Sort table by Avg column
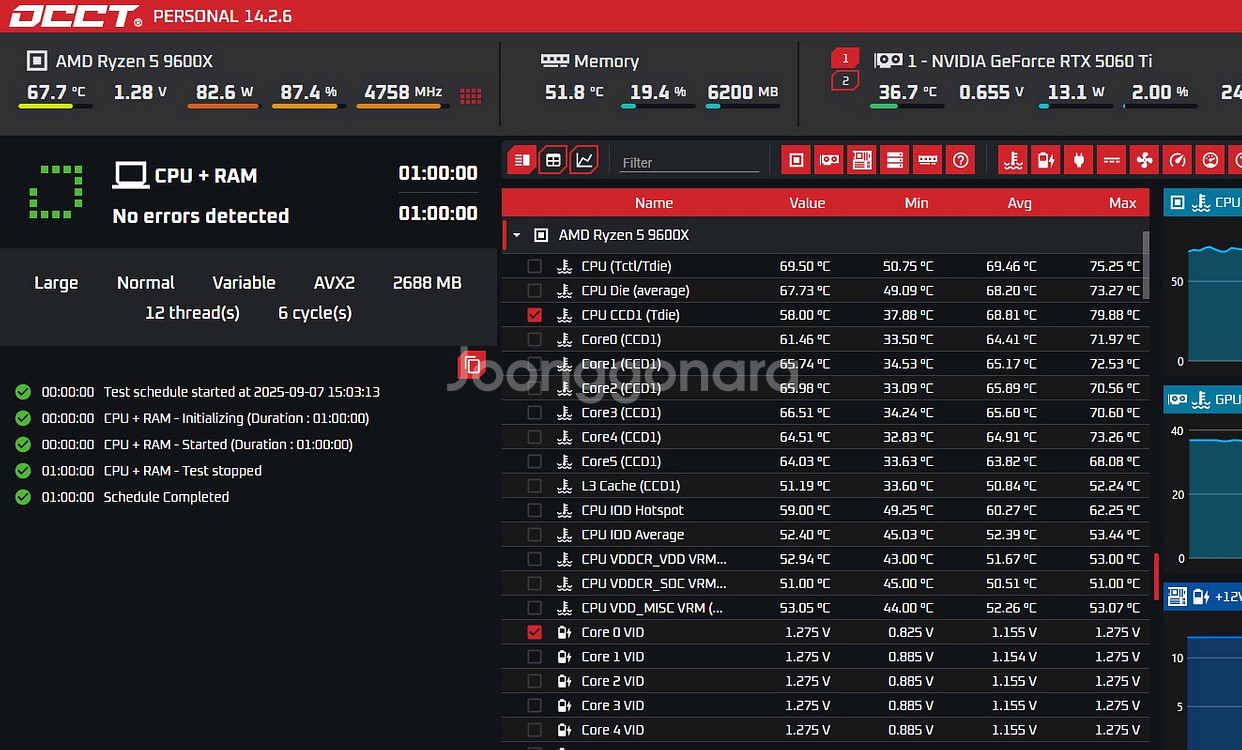Viewport: 1242px width, 750px height. [1020, 203]
